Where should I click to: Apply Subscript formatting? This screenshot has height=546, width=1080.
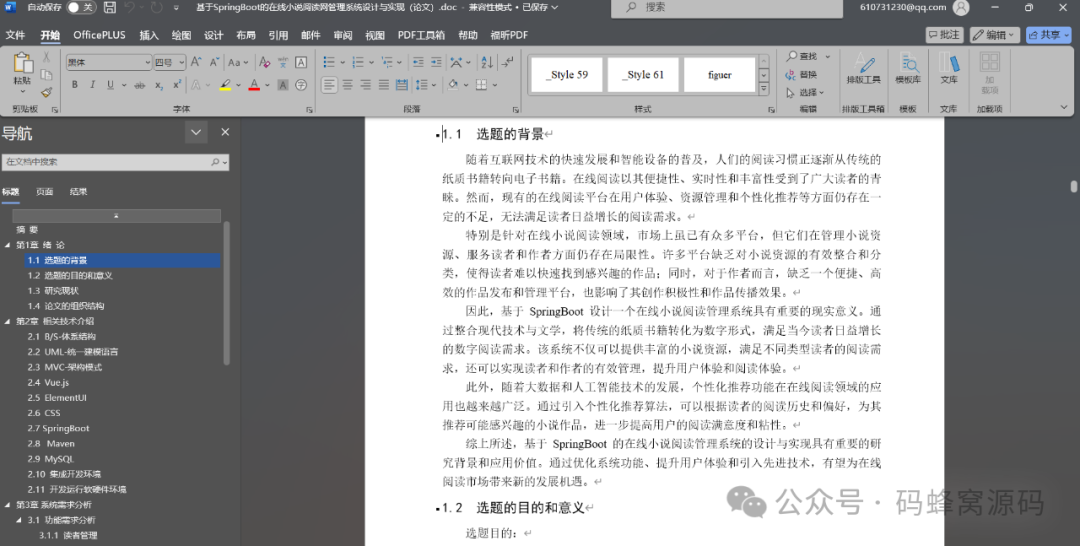(158, 85)
